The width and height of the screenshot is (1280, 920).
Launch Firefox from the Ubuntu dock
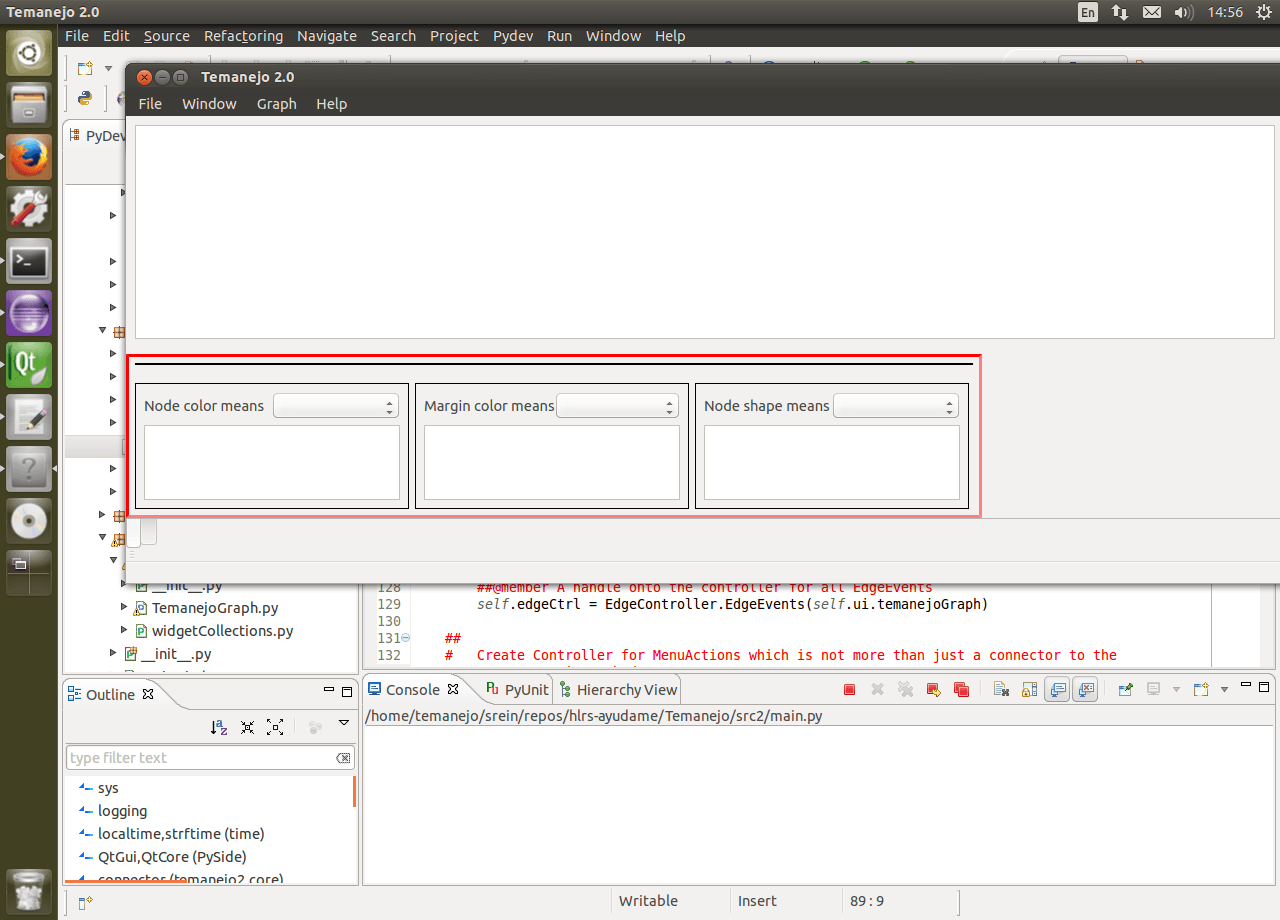pyautogui.click(x=29, y=157)
